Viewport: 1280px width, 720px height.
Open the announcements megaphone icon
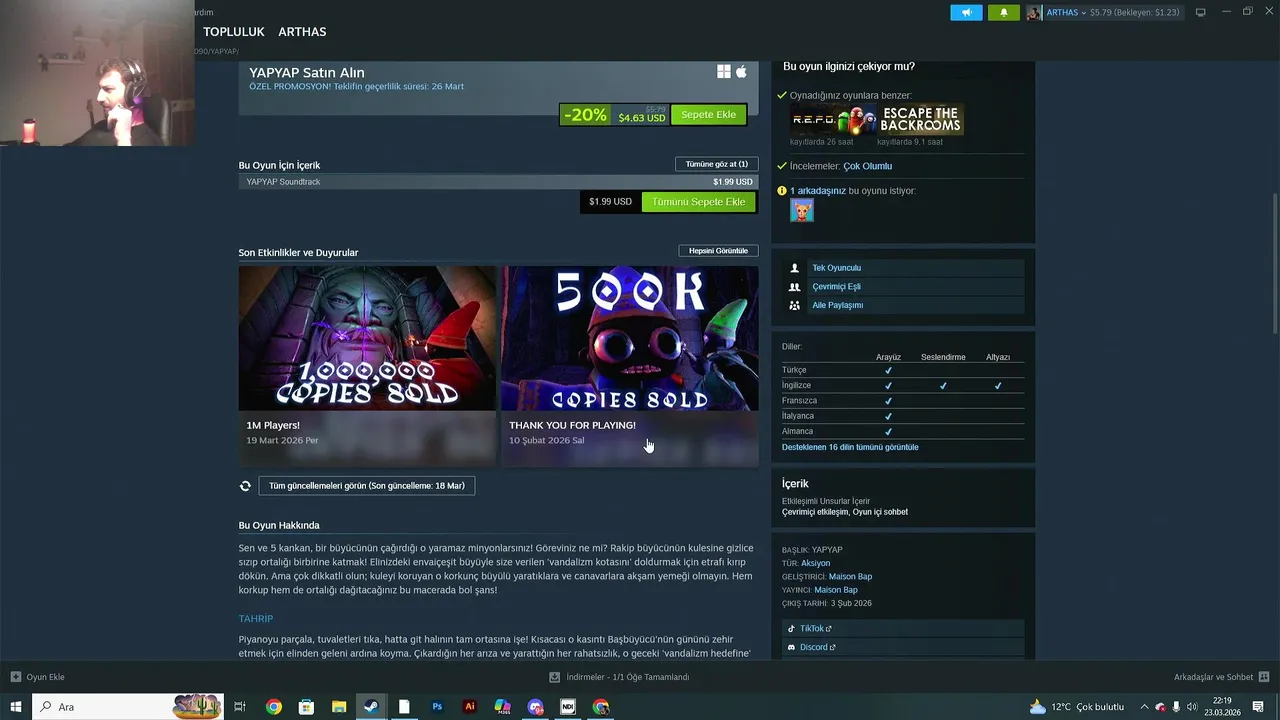point(966,13)
